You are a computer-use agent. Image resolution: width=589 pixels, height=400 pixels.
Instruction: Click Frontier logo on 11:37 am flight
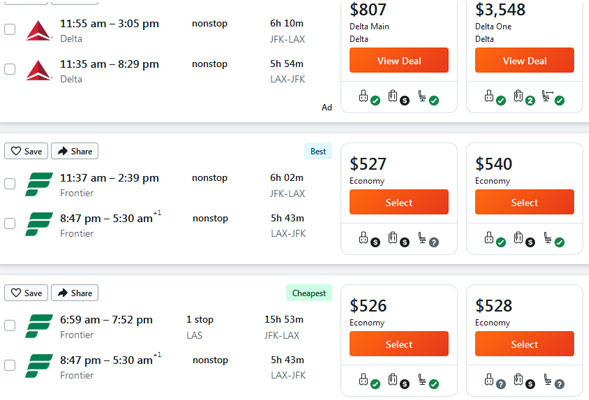click(39, 184)
